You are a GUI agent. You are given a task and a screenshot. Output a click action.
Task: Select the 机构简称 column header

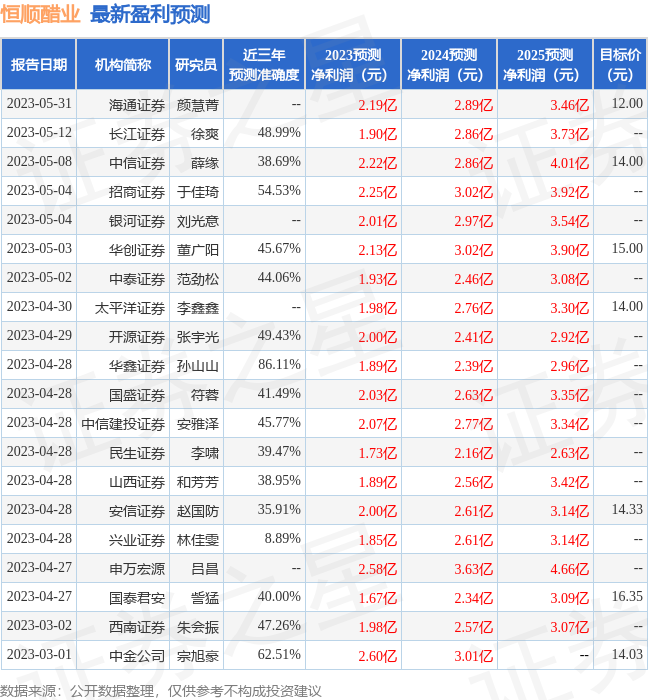click(x=123, y=64)
